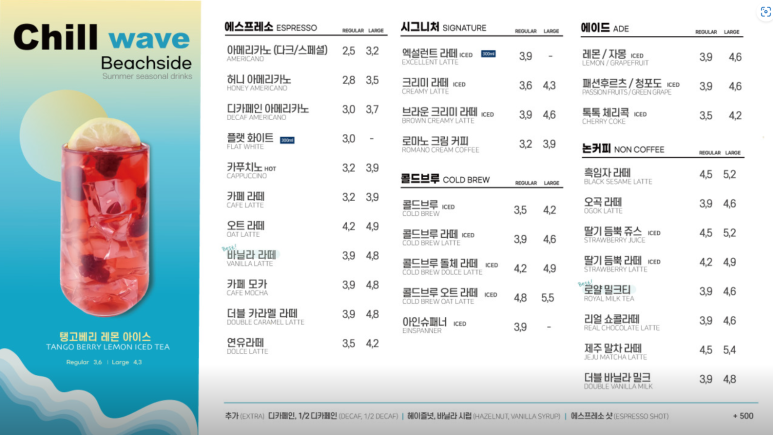The width and height of the screenshot is (773, 435).
Task: Click the Tango Berry iced tea drink photo
Action: point(105,217)
